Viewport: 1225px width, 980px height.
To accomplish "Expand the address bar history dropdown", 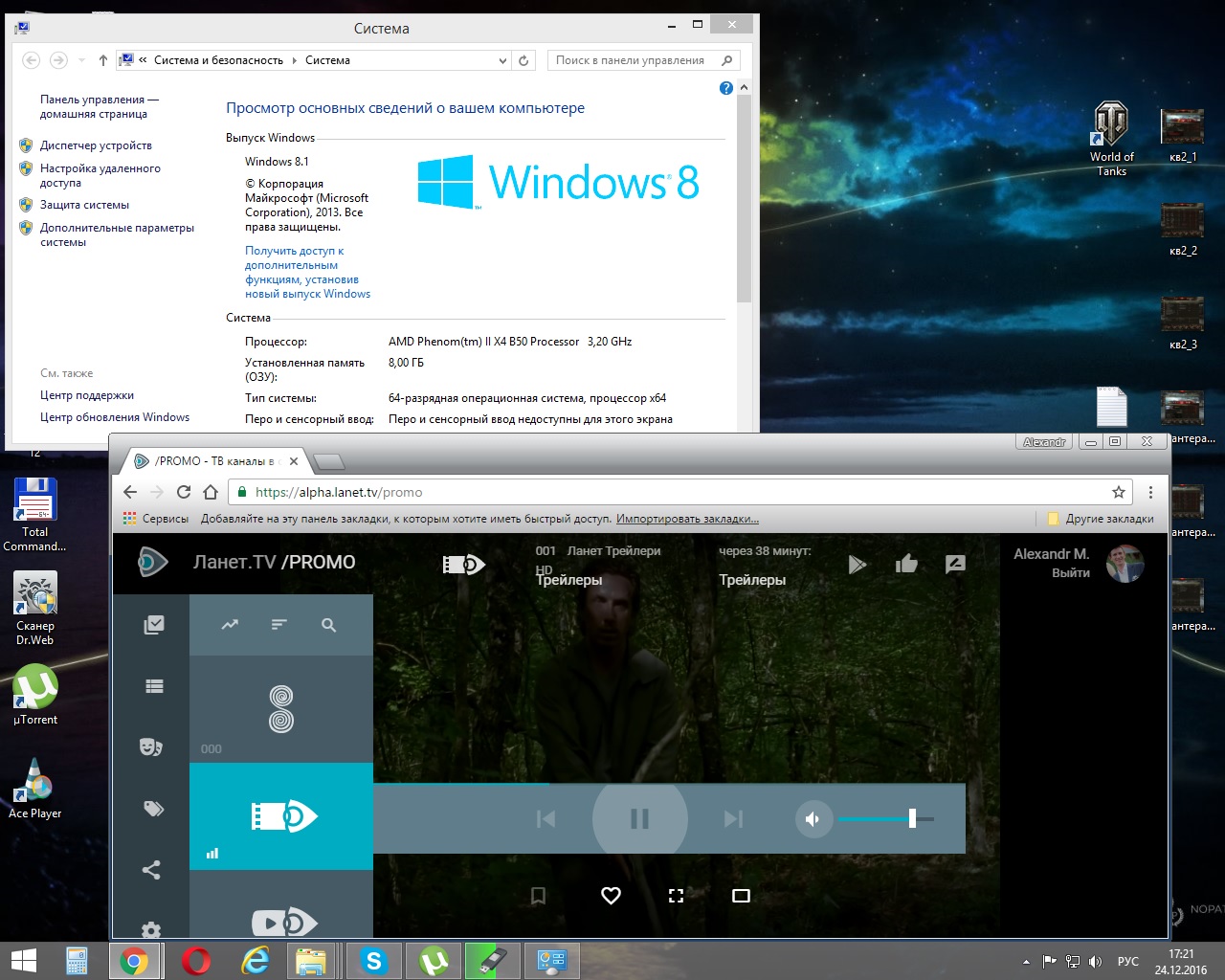I will tap(502, 60).
